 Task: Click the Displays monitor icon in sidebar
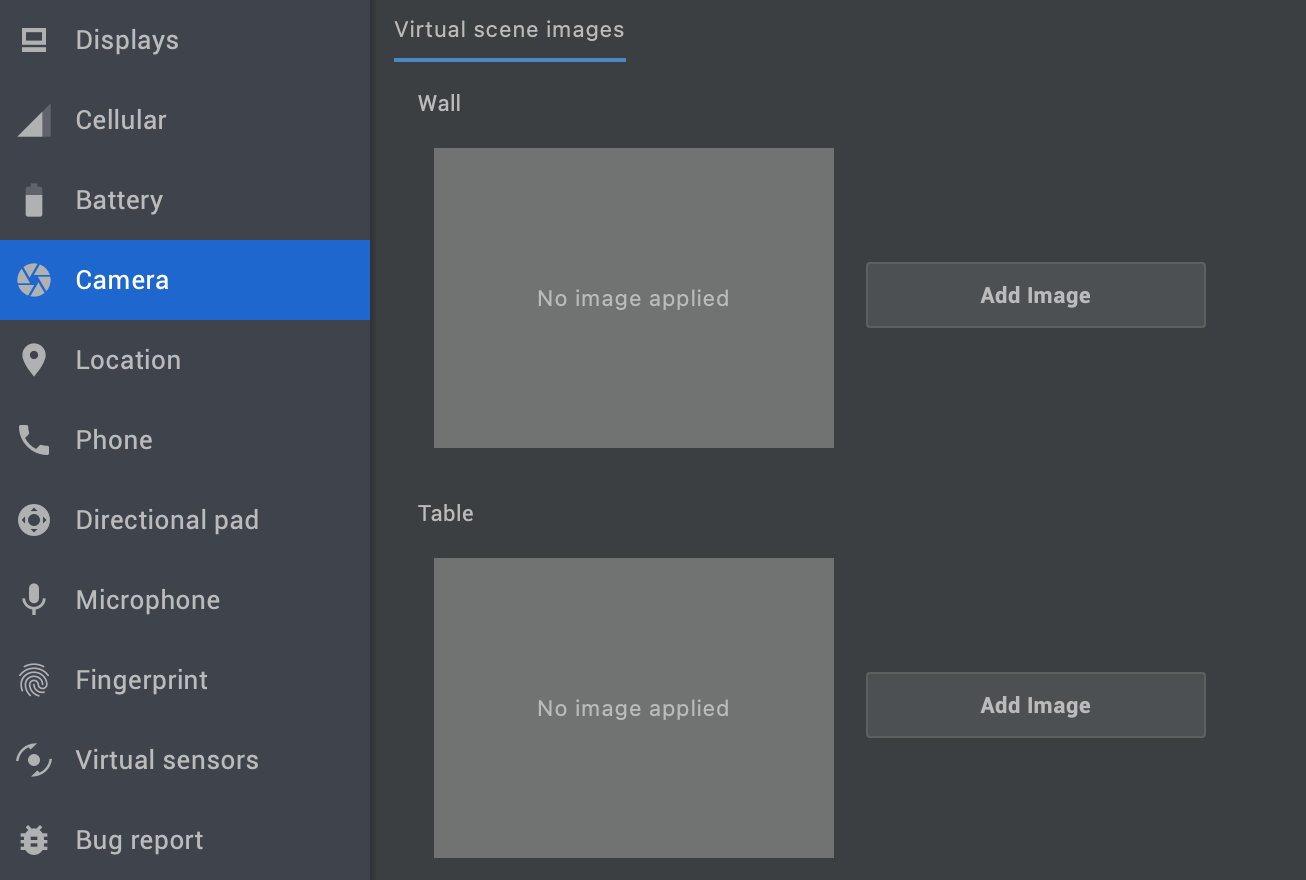tap(33, 40)
